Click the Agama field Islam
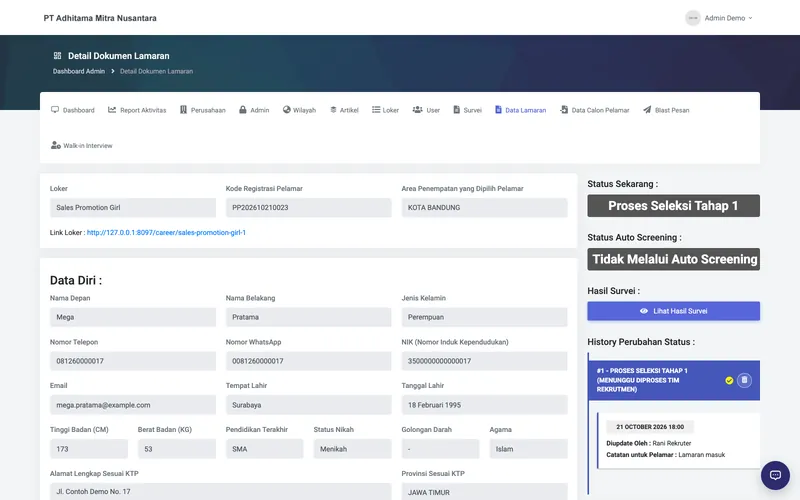Image resolution: width=800 pixels, height=500 pixels. tap(529, 448)
